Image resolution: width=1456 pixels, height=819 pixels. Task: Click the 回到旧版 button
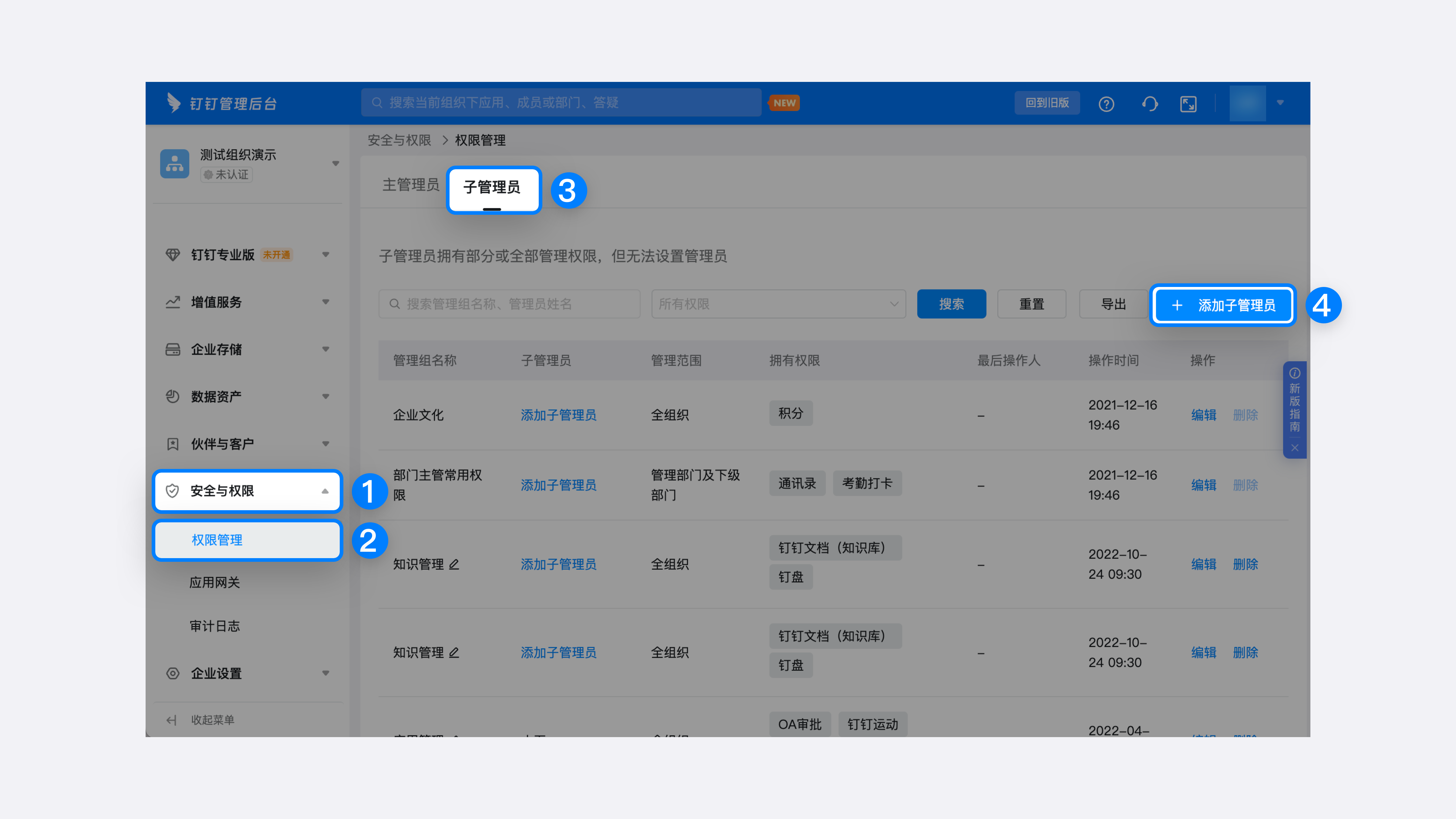(1047, 103)
